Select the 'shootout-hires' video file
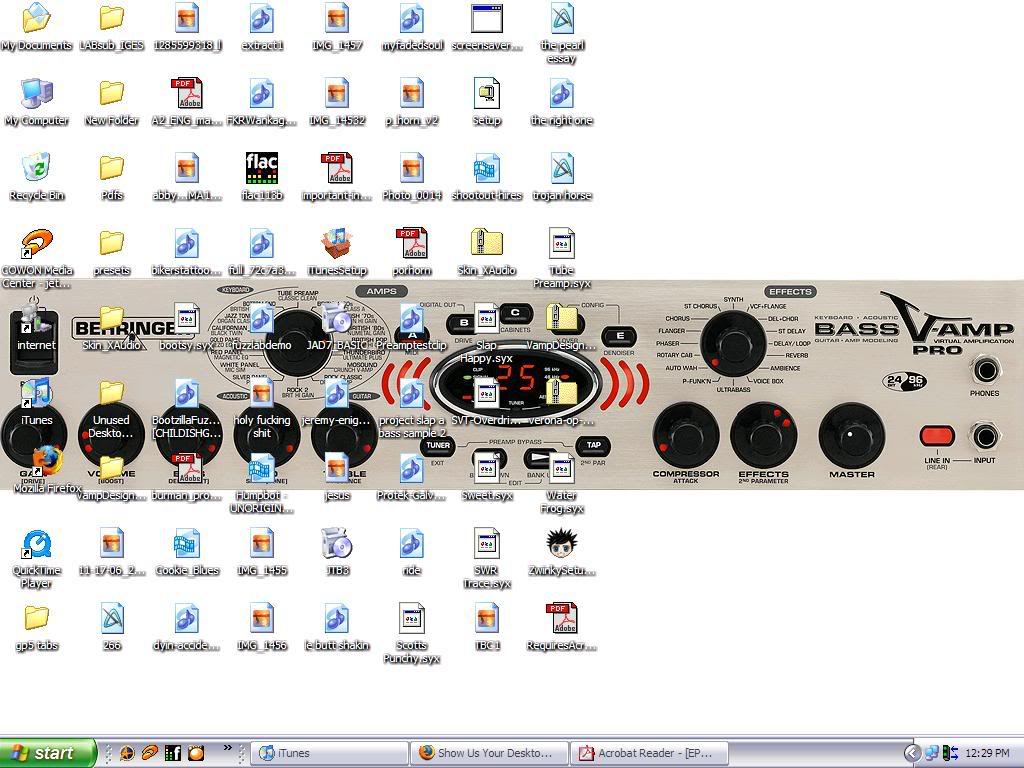 (x=487, y=168)
